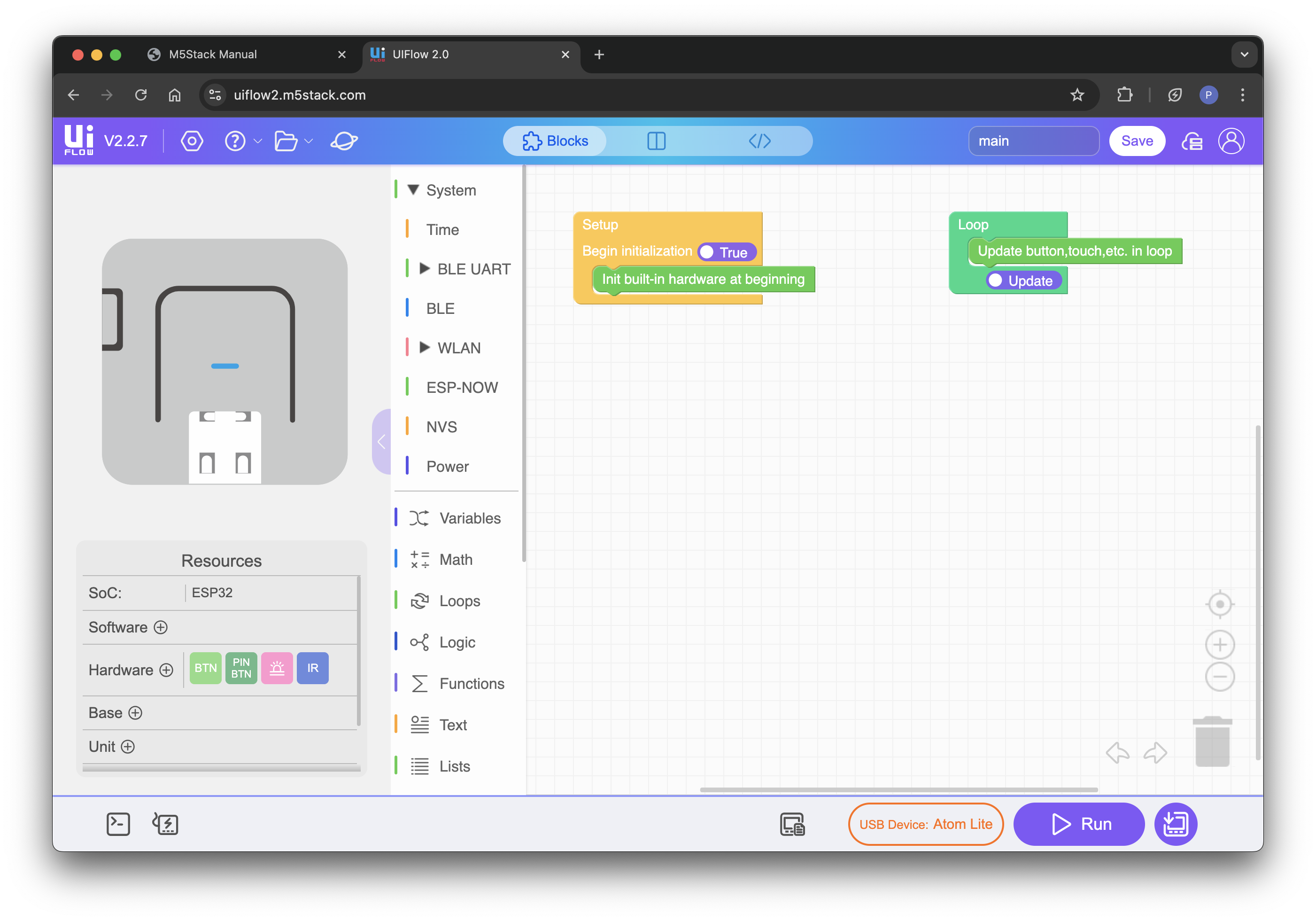Select the BLE category

coord(440,309)
